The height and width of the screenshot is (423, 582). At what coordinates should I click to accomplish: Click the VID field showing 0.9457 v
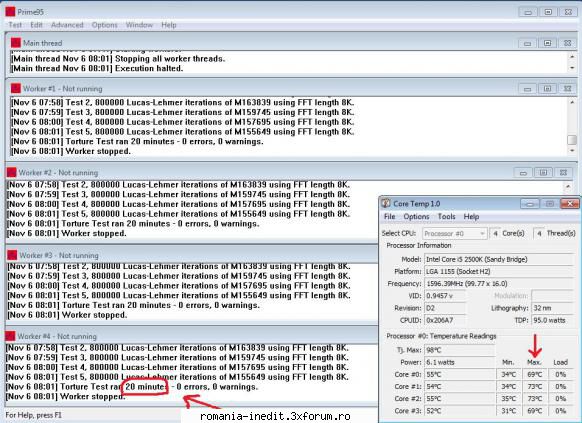click(x=445, y=296)
